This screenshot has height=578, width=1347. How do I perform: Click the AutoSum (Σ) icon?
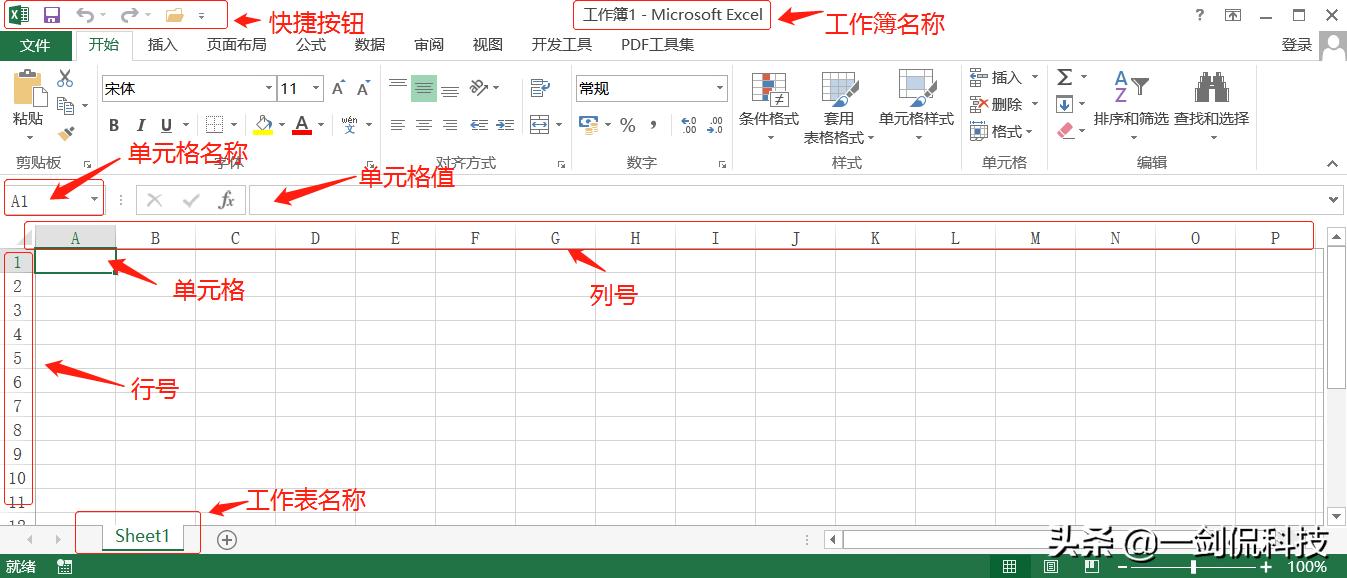(1065, 76)
